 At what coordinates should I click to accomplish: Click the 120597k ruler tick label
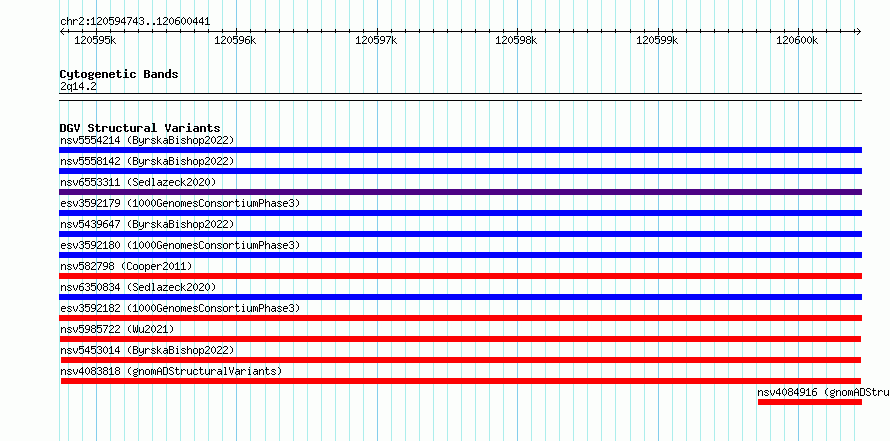click(x=376, y=40)
